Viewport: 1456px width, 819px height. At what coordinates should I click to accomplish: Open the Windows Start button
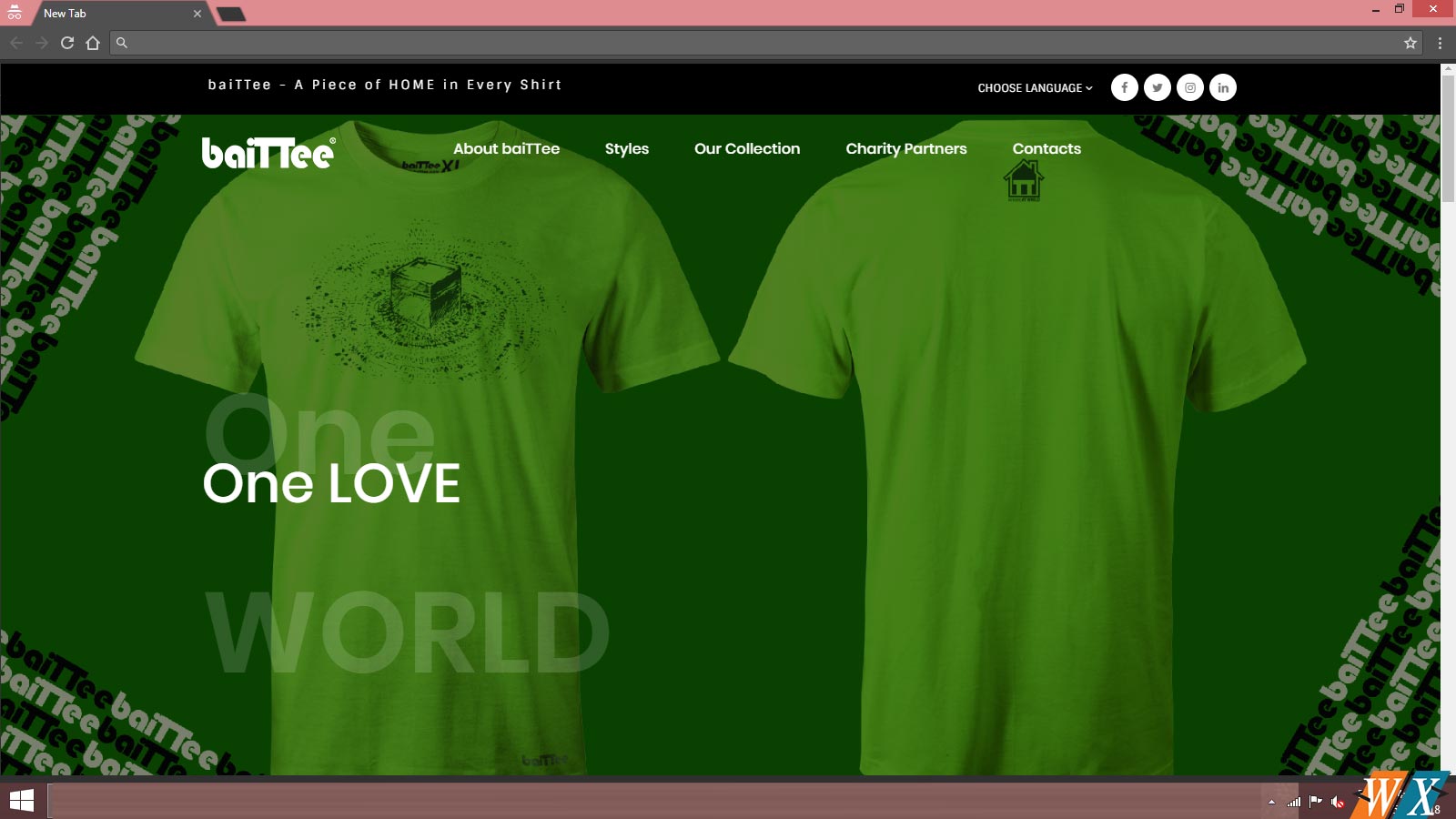22,801
